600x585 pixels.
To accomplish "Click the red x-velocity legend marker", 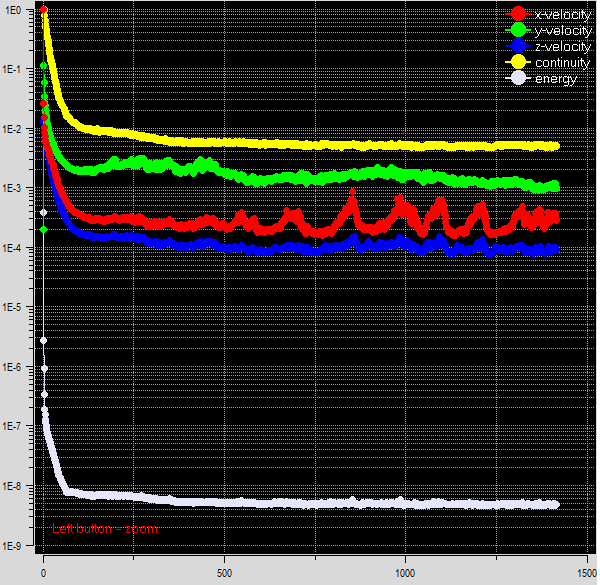I will pos(518,14).
